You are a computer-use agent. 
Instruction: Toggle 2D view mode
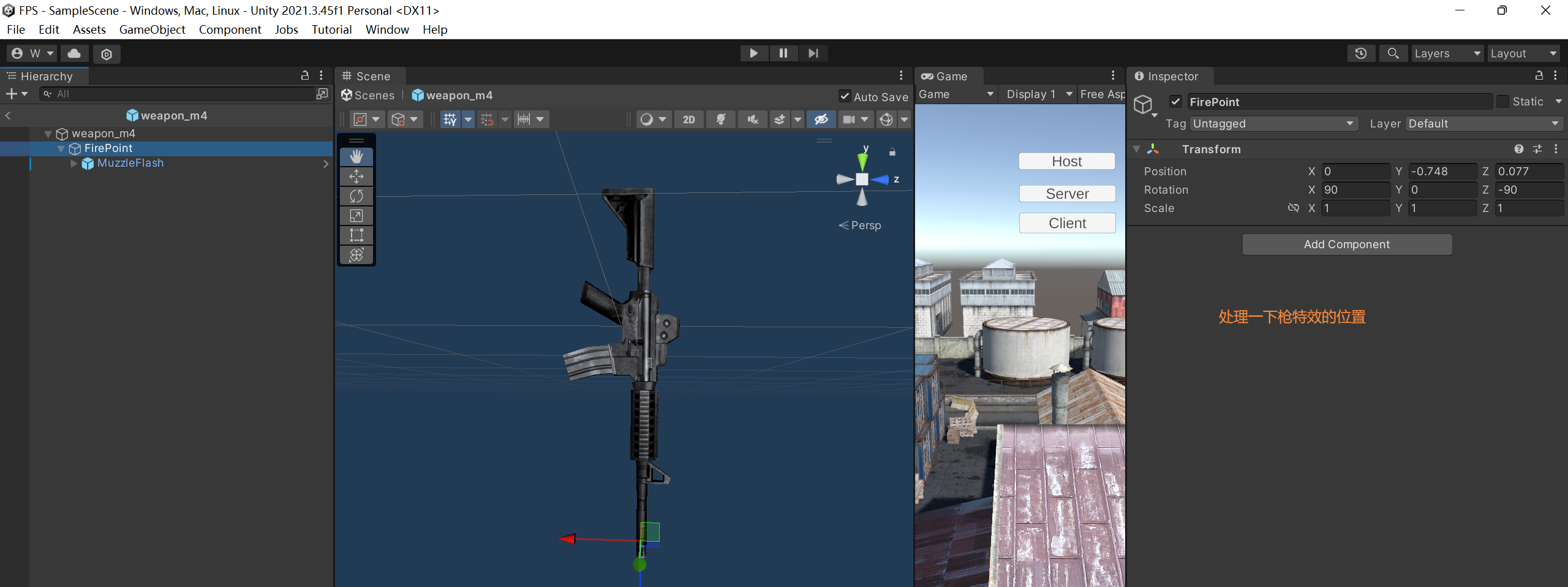pyautogui.click(x=689, y=119)
